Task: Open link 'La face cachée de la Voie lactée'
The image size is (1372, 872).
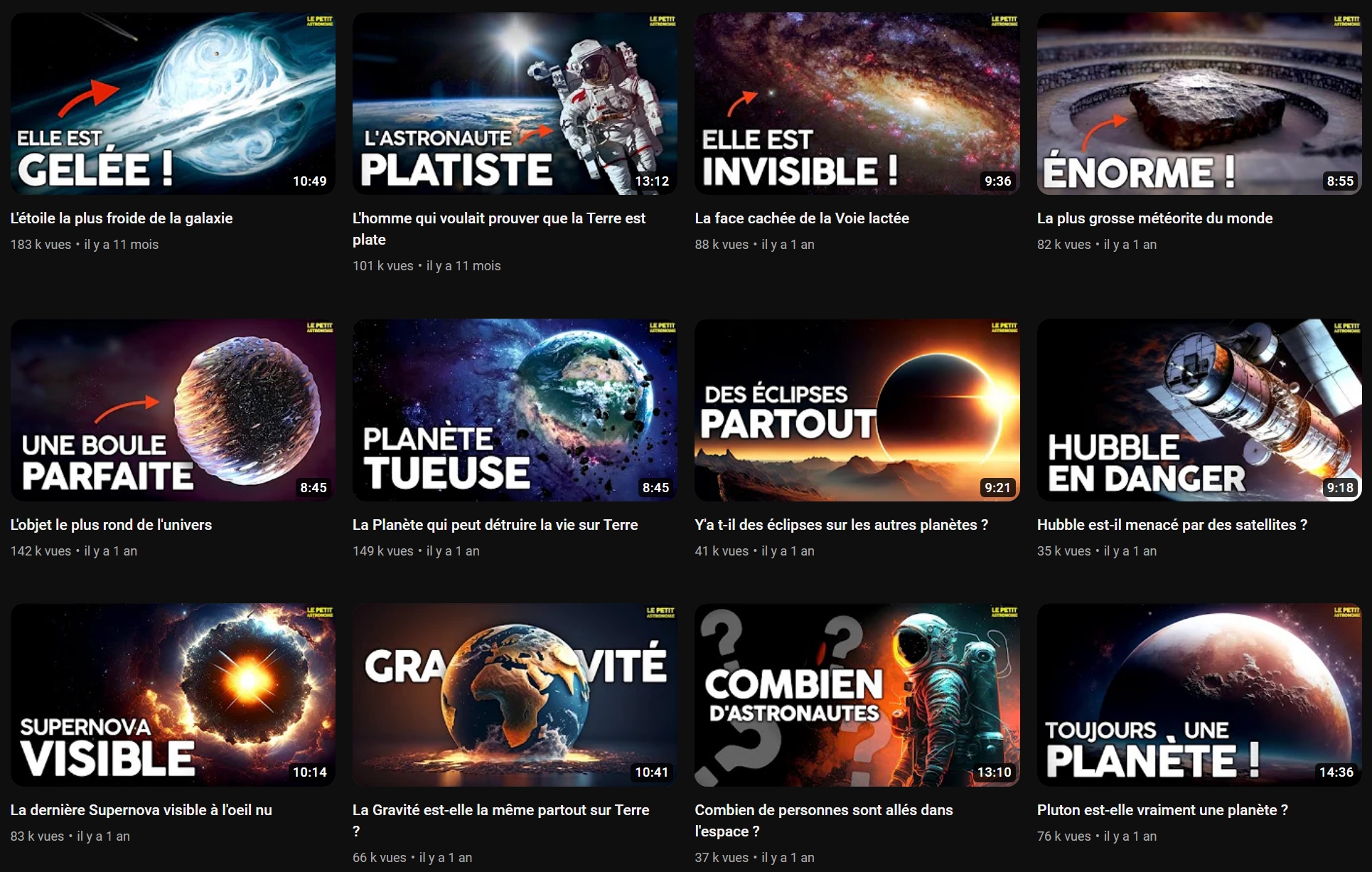Action: [x=802, y=218]
